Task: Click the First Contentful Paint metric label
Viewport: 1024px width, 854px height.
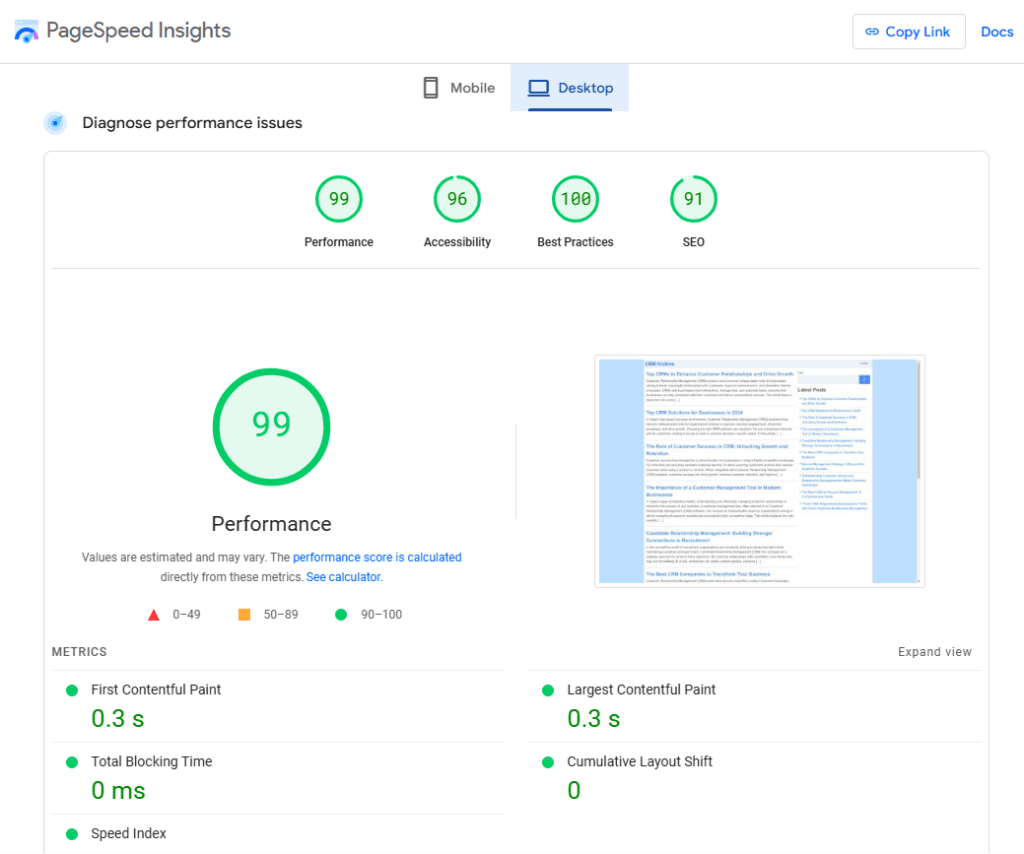Action: tap(156, 689)
